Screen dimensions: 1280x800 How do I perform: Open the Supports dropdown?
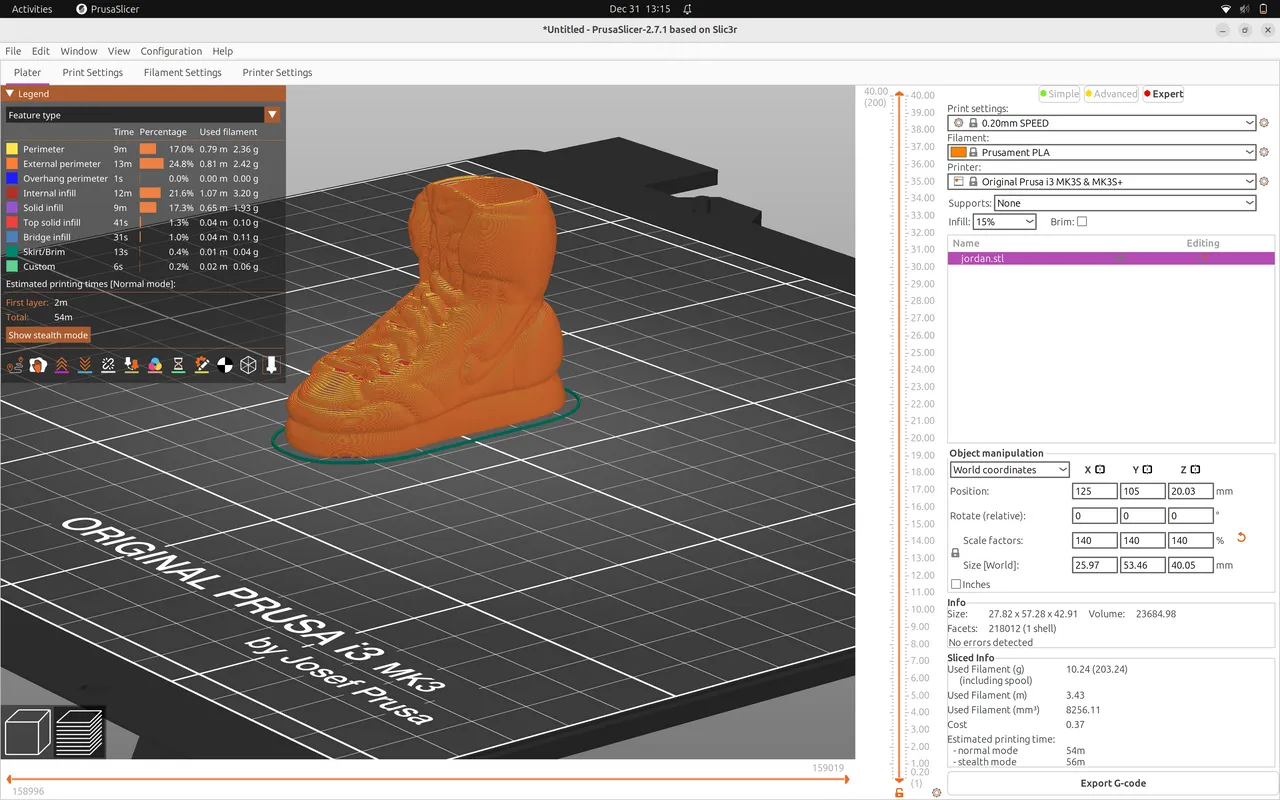[x=1125, y=202]
